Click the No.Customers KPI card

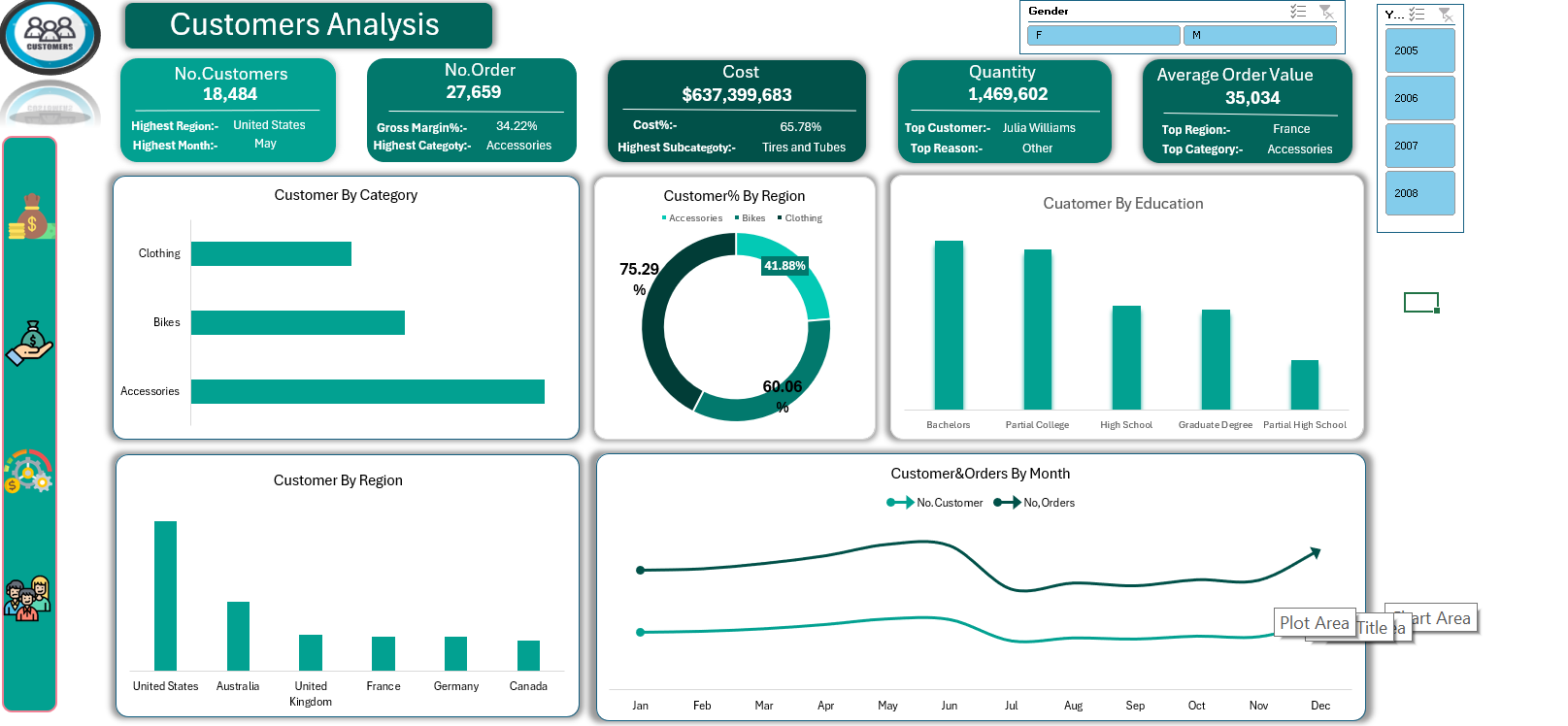pos(228,110)
